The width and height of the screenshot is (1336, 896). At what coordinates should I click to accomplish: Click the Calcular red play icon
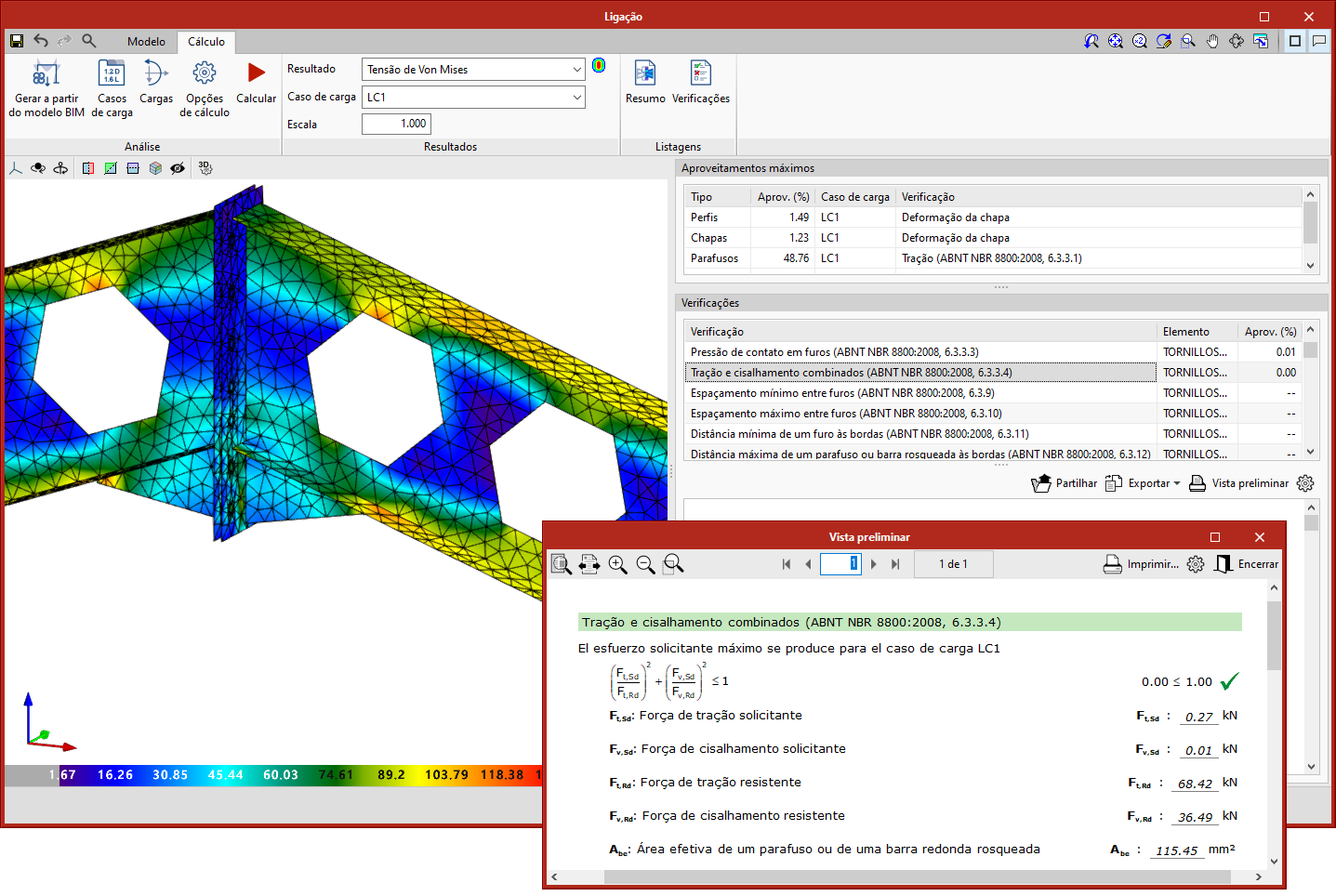point(256,73)
